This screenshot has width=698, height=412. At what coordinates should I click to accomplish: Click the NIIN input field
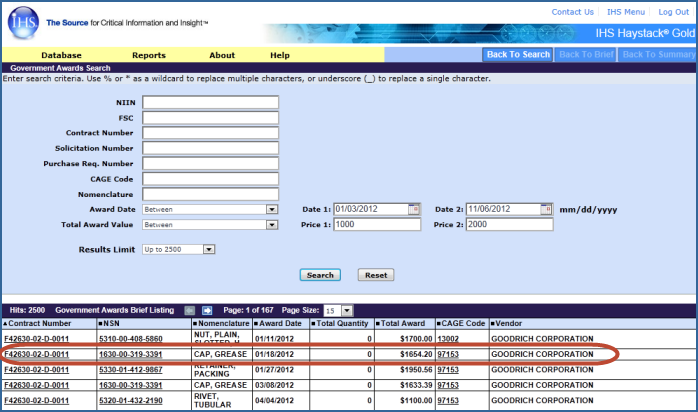(211, 102)
